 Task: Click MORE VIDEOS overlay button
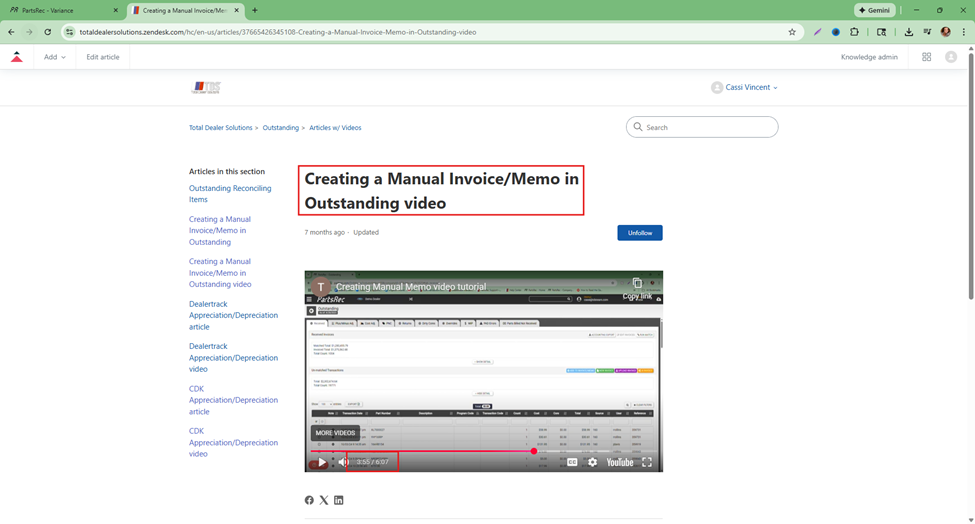click(335, 433)
